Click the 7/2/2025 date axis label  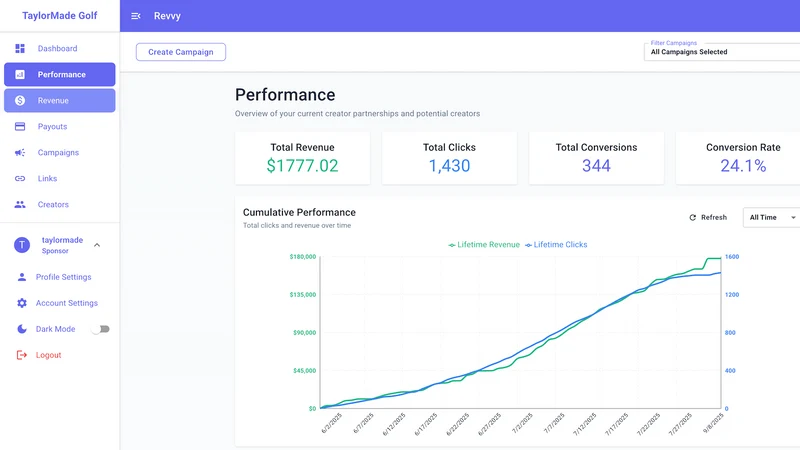point(522,423)
